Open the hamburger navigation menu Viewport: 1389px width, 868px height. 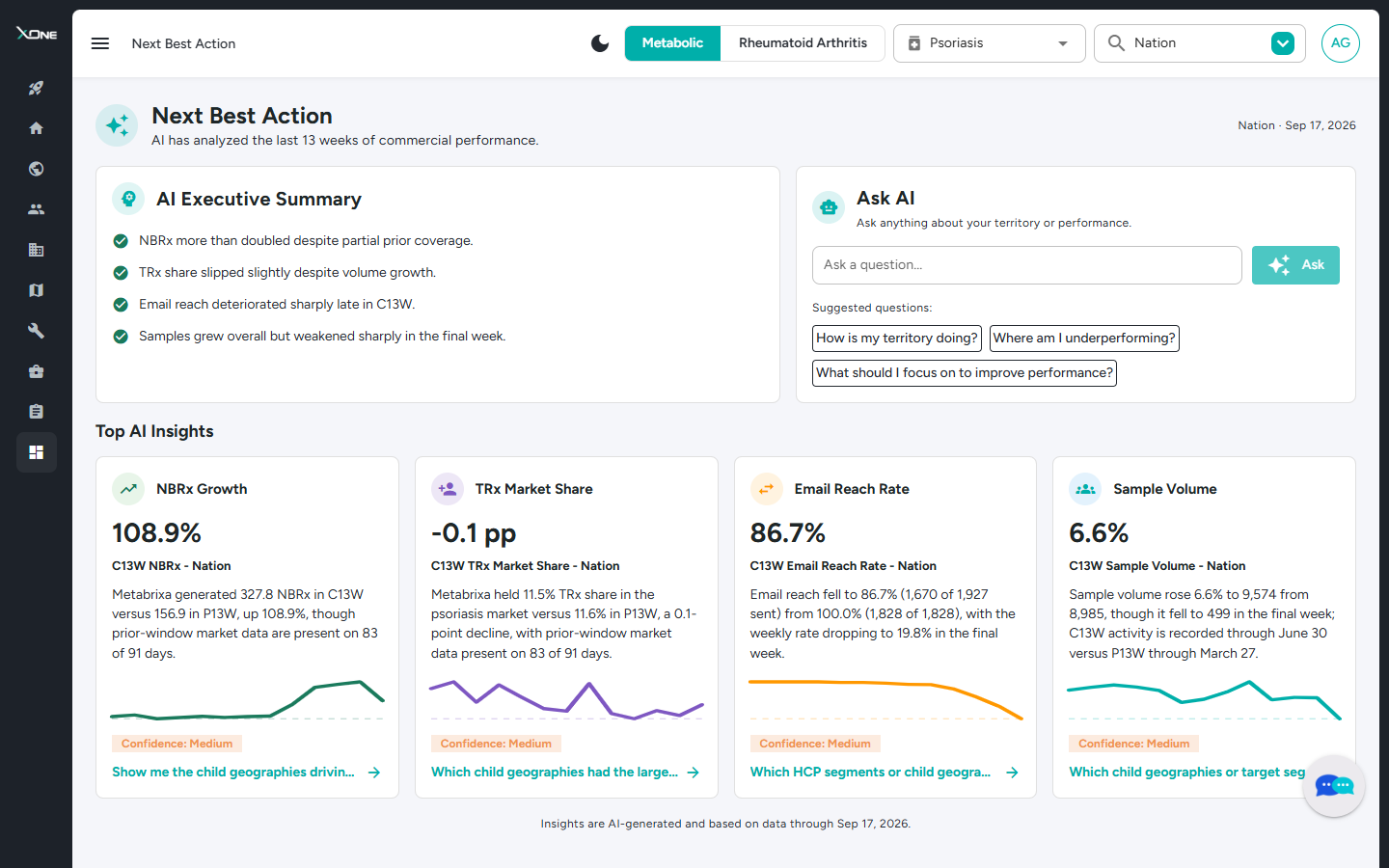click(x=100, y=43)
